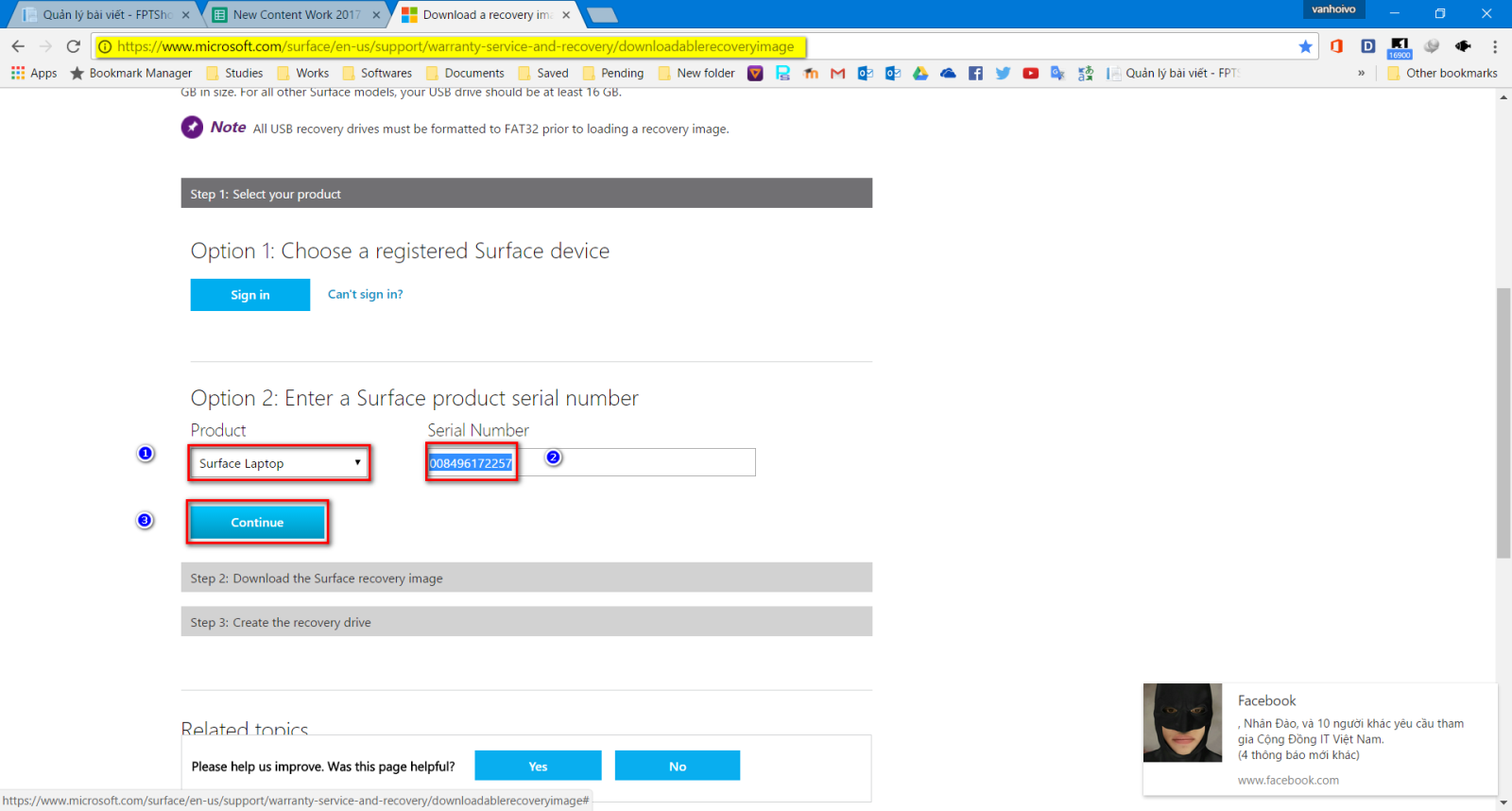Click the page vertical scrollbar thumb
Image resolution: width=1512 pixels, height=811 pixels.
click(1503, 423)
